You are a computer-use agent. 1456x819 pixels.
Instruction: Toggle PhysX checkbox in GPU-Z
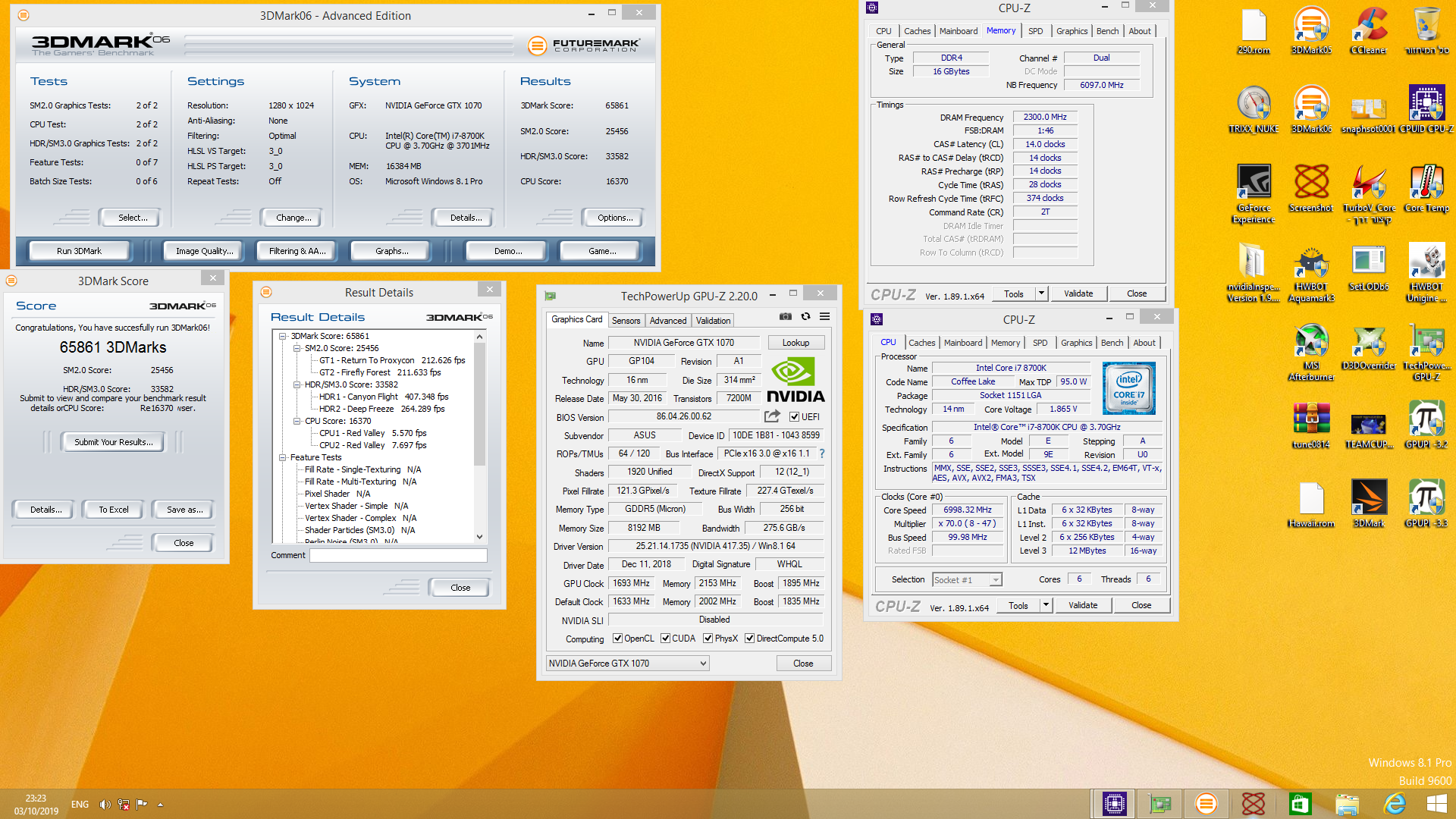coord(708,639)
